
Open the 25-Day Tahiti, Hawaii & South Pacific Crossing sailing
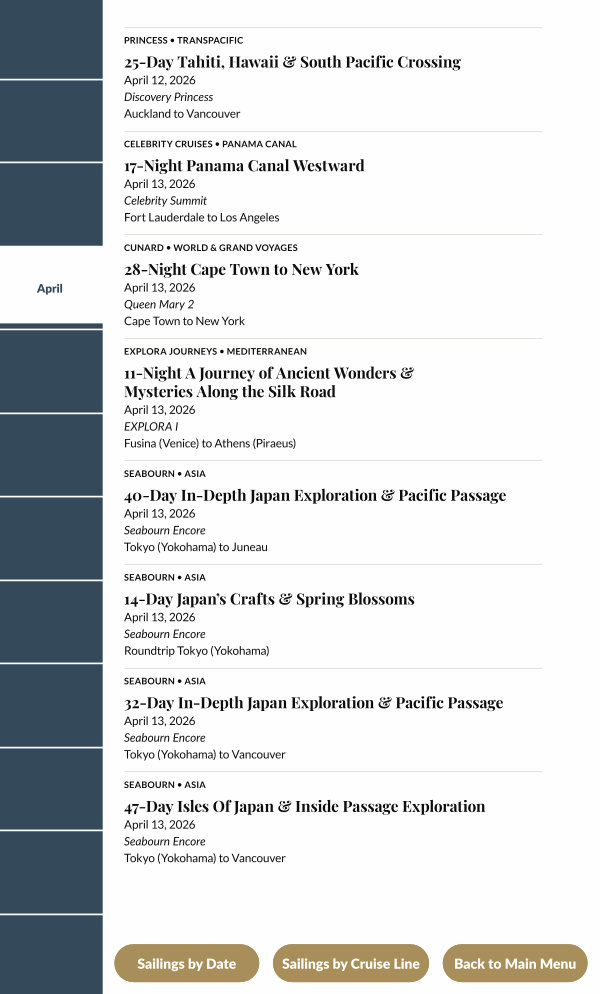(x=292, y=62)
